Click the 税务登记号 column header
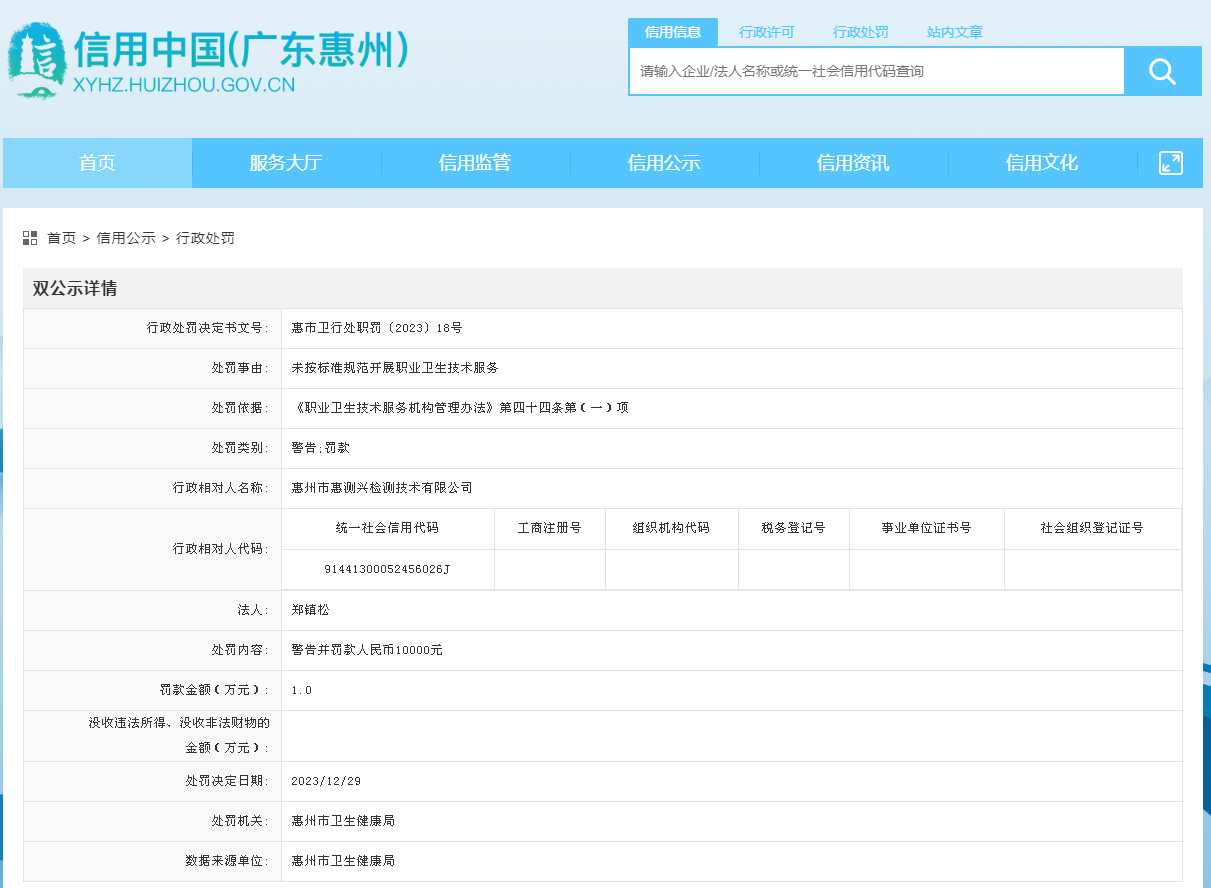Viewport: 1211px width, 888px height. point(793,528)
